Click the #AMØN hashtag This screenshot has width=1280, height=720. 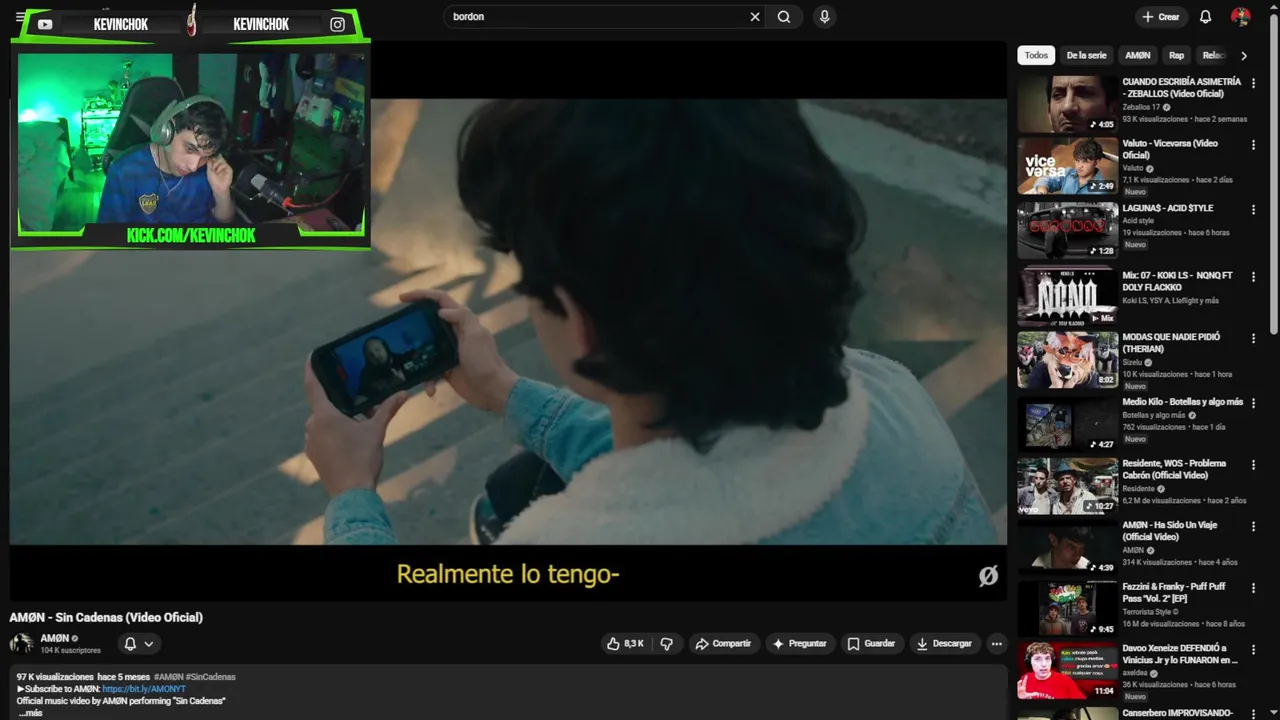point(168,677)
